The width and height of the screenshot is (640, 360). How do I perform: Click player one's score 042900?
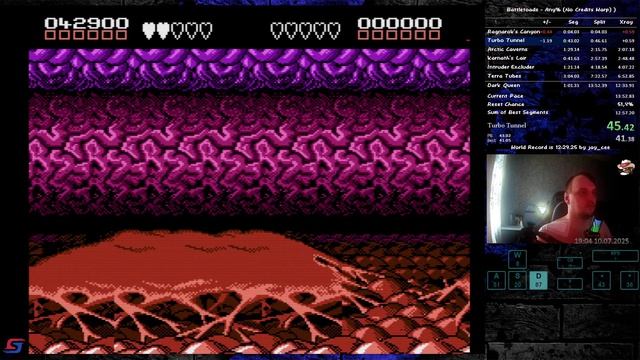point(87,23)
